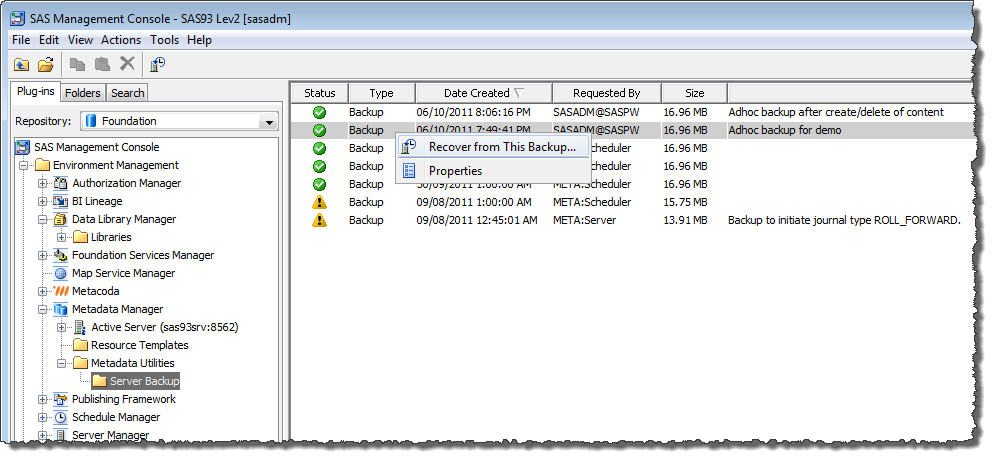This screenshot has width=994, height=460.
Task: Switch to the Search tab
Action: click(127, 93)
